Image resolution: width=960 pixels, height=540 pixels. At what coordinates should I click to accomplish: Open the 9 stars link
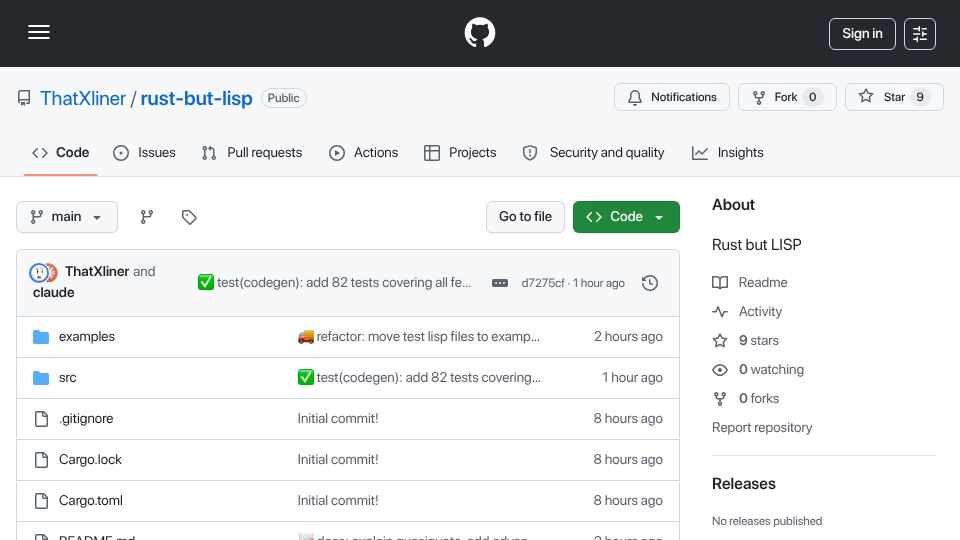click(x=746, y=340)
